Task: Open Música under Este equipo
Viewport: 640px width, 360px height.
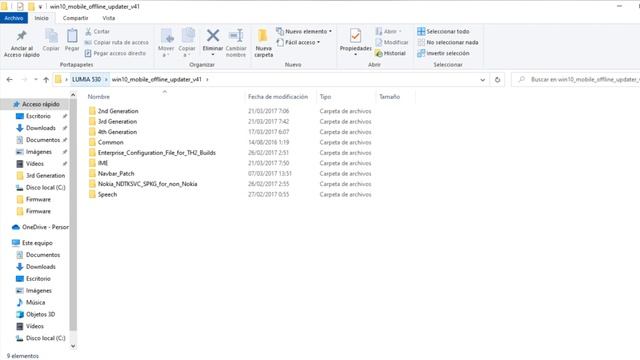Action: 30,302
